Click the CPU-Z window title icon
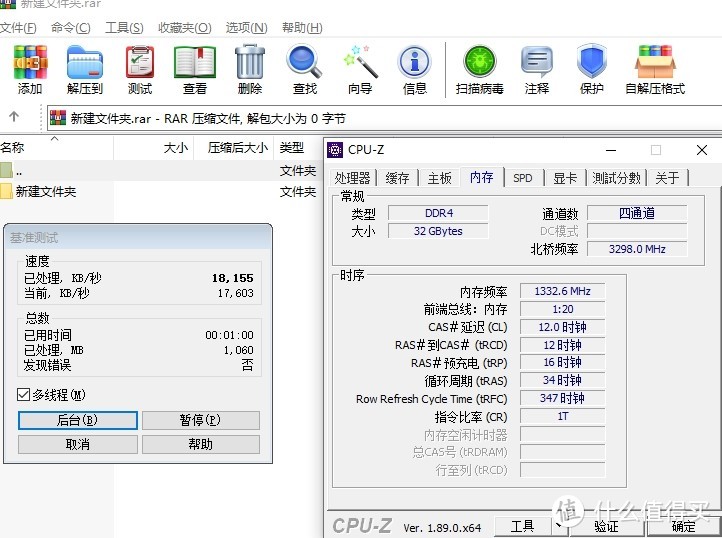Viewport: 722px width, 538px height. 335,150
